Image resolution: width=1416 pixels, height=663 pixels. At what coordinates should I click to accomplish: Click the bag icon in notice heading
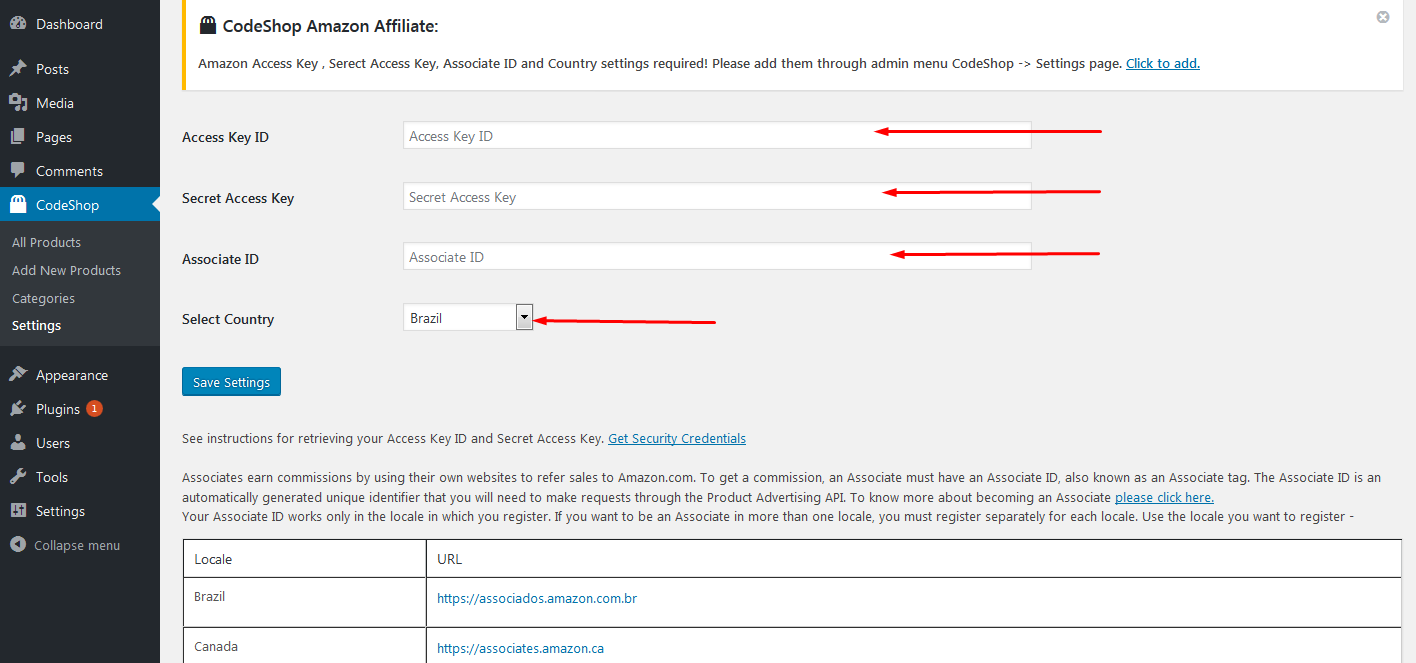tap(207, 26)
